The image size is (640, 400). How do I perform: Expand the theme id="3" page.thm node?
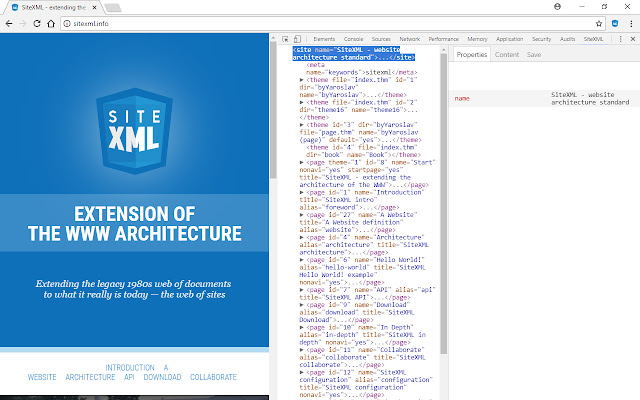pos(302,125)
